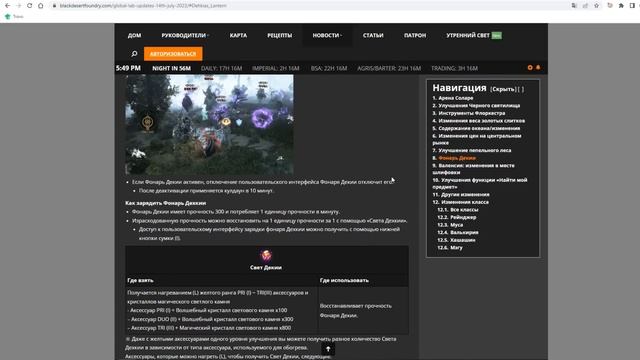The image size is (640, 360).
Task: Open the УТРЕННИЙ СВЕТ menu item
Action: coord(473,36)
